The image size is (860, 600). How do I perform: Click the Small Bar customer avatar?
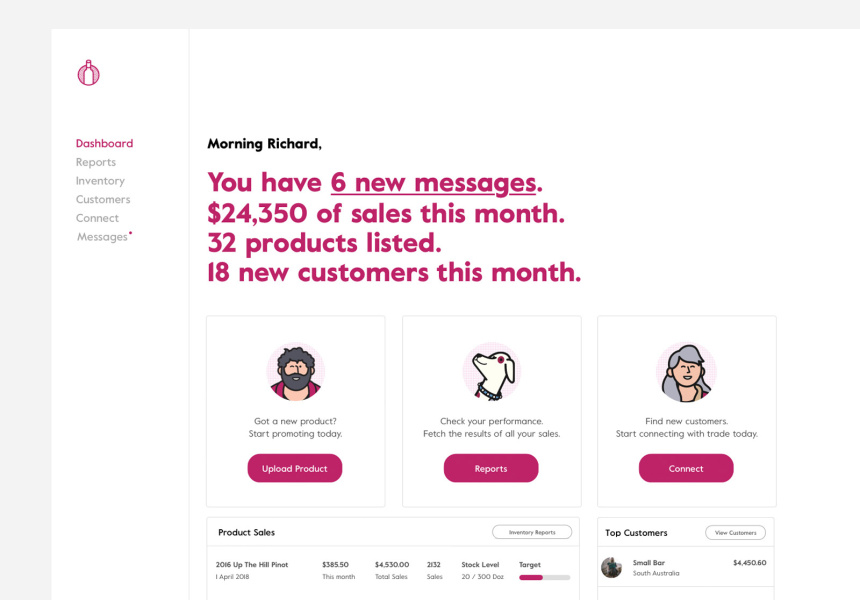(x=611, y=568)
